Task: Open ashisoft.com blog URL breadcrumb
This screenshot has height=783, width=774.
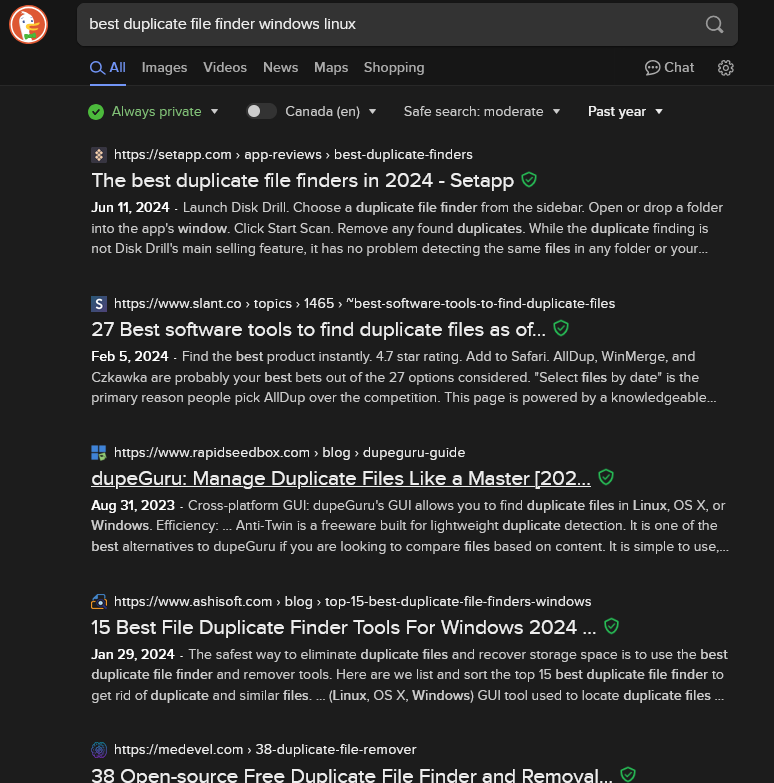Action: click(x=353, y=602)
